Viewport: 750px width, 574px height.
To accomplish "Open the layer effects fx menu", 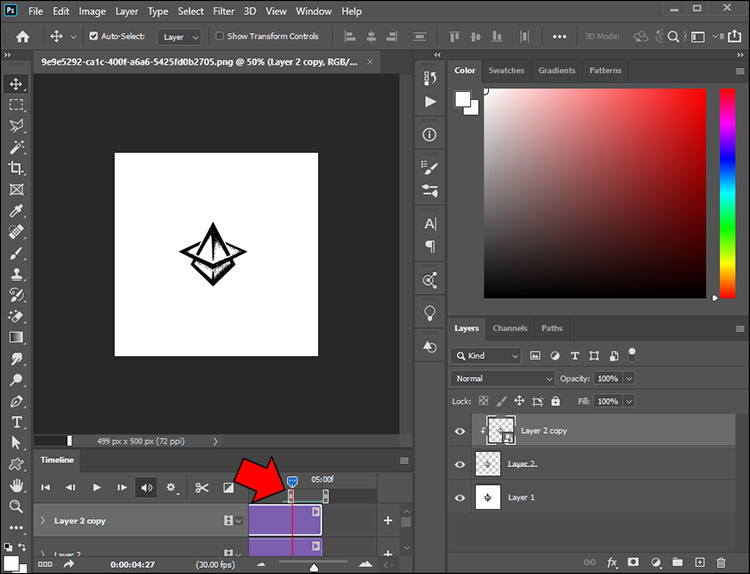I will (612, 563).
